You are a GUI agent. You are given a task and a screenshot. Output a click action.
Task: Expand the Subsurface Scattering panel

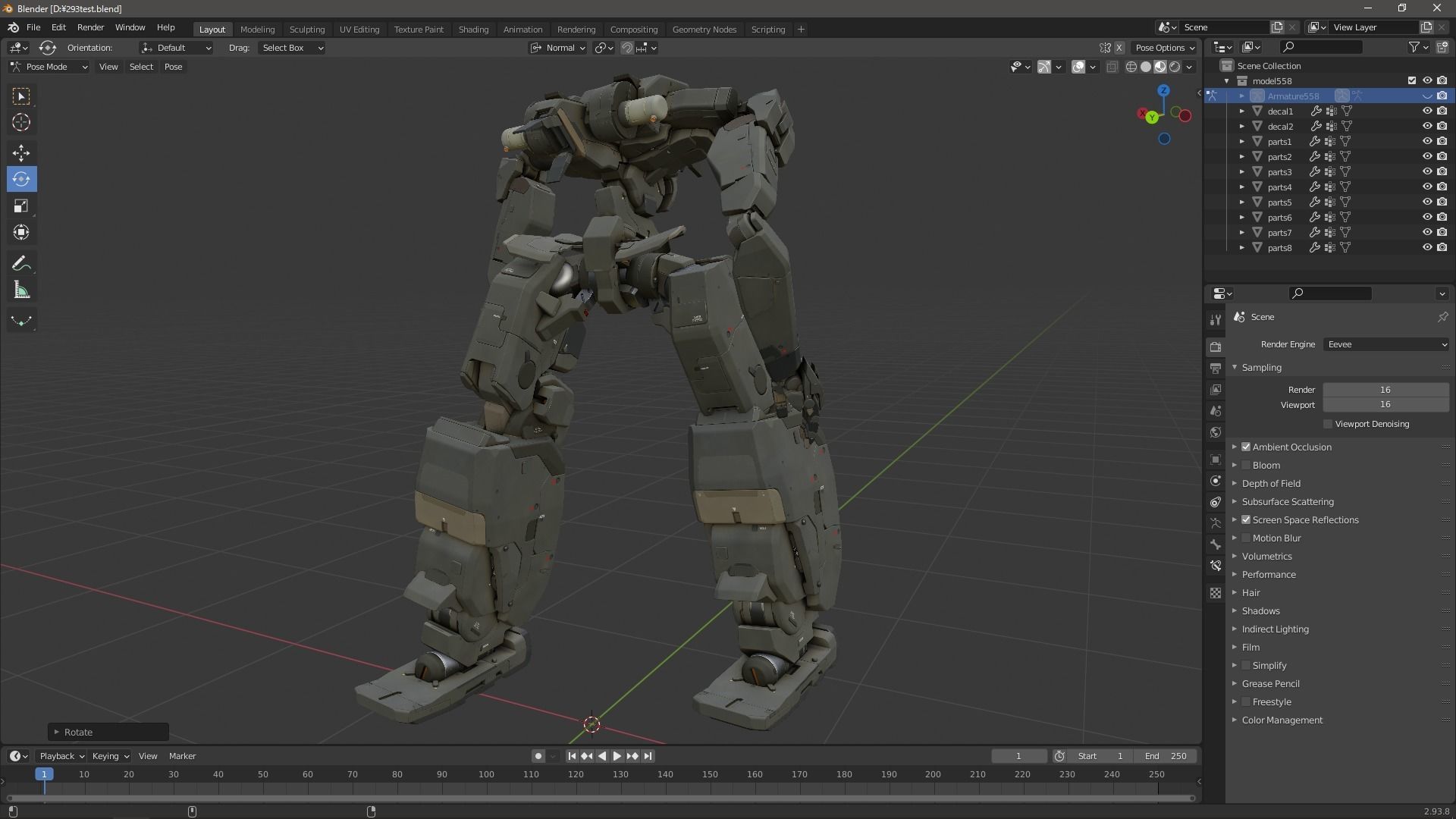1288,501
